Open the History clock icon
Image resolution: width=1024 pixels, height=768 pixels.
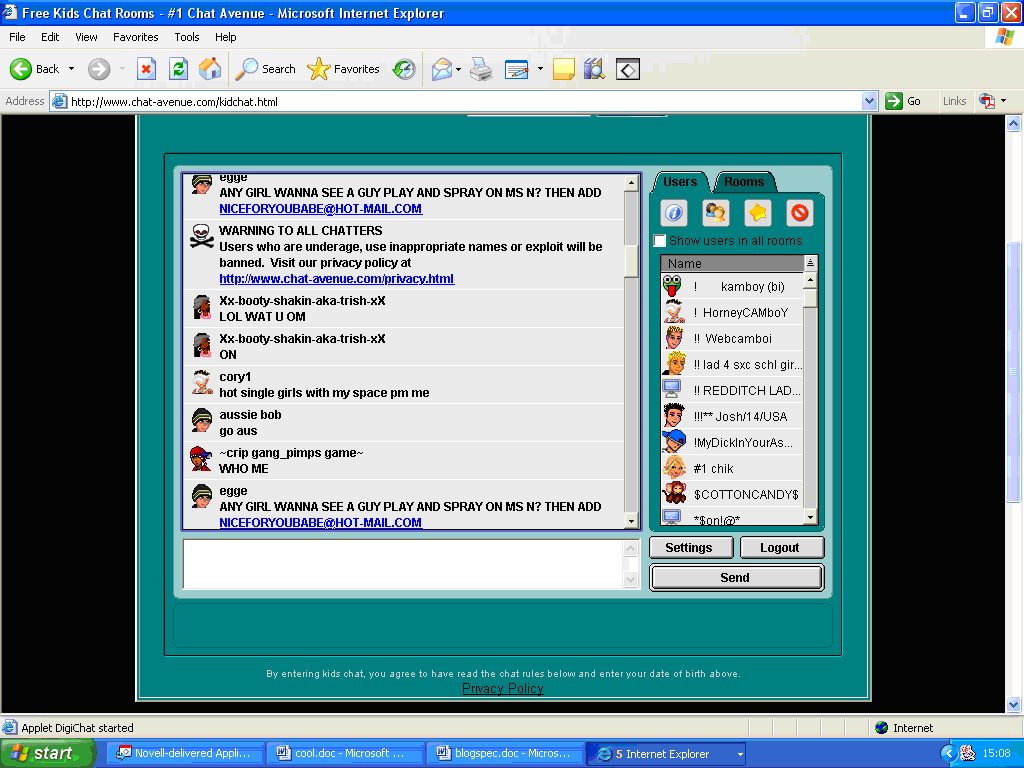coord(404,69)
